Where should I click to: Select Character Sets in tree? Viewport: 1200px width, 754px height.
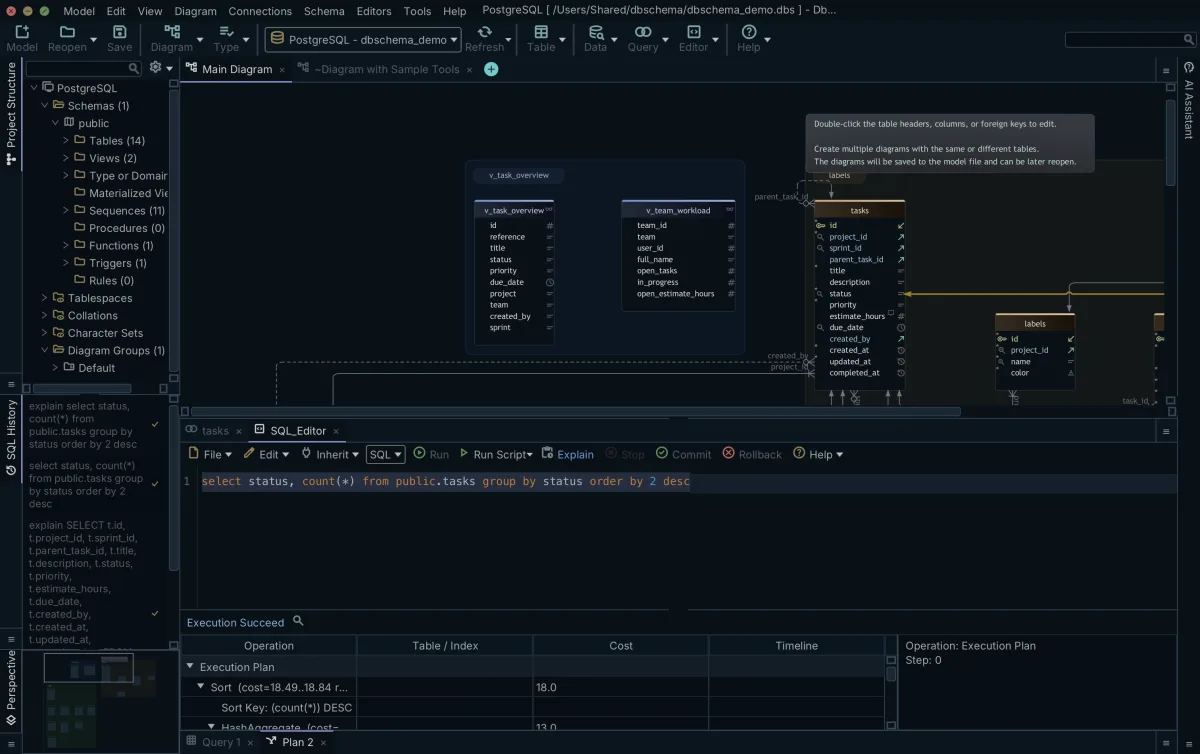[105, 333]
